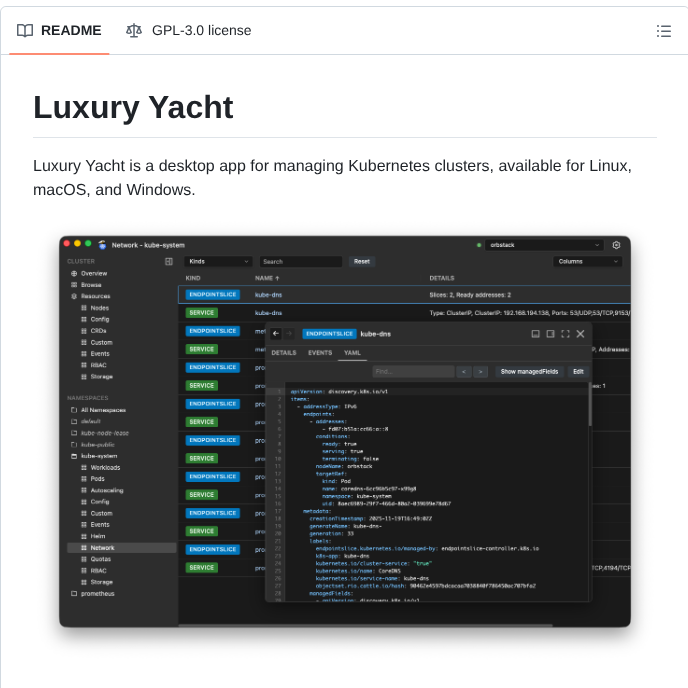Click the YAML panel vertical scrollbar
688x688 pixels.
[590, 406]
